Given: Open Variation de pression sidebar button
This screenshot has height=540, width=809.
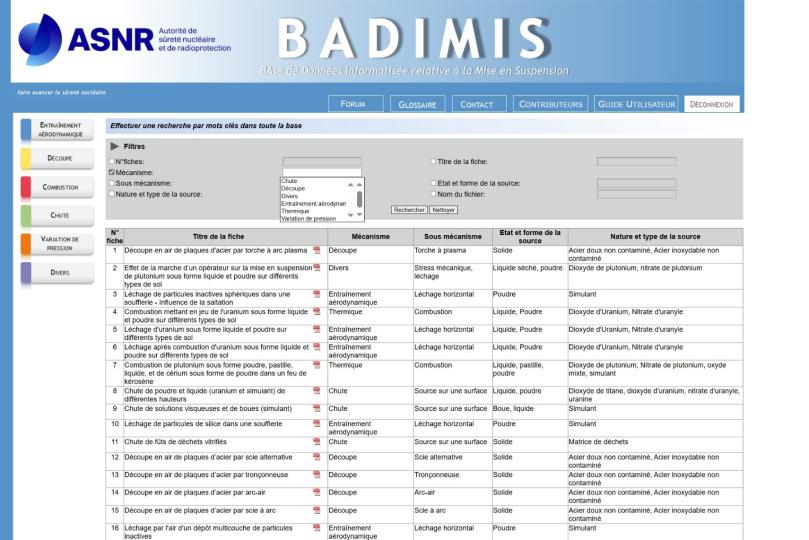Looking at the screenshot, I should tap(57, 243).
